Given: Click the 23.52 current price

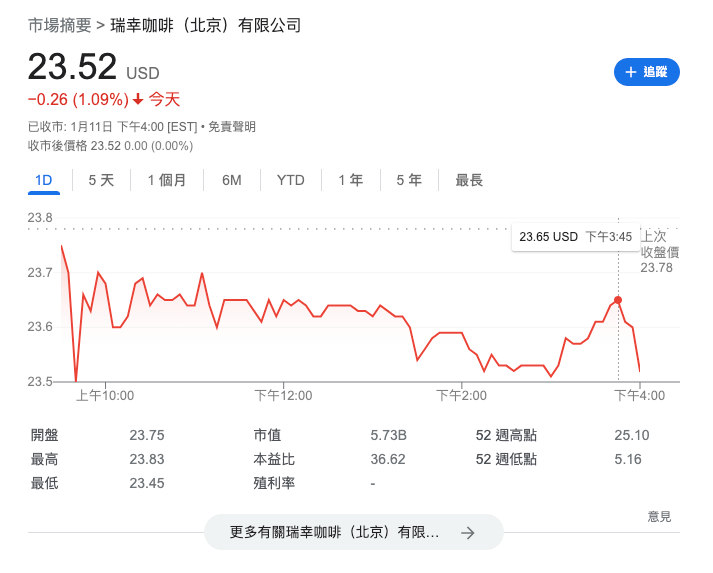Looking at the screenshot, I should 72,67.
